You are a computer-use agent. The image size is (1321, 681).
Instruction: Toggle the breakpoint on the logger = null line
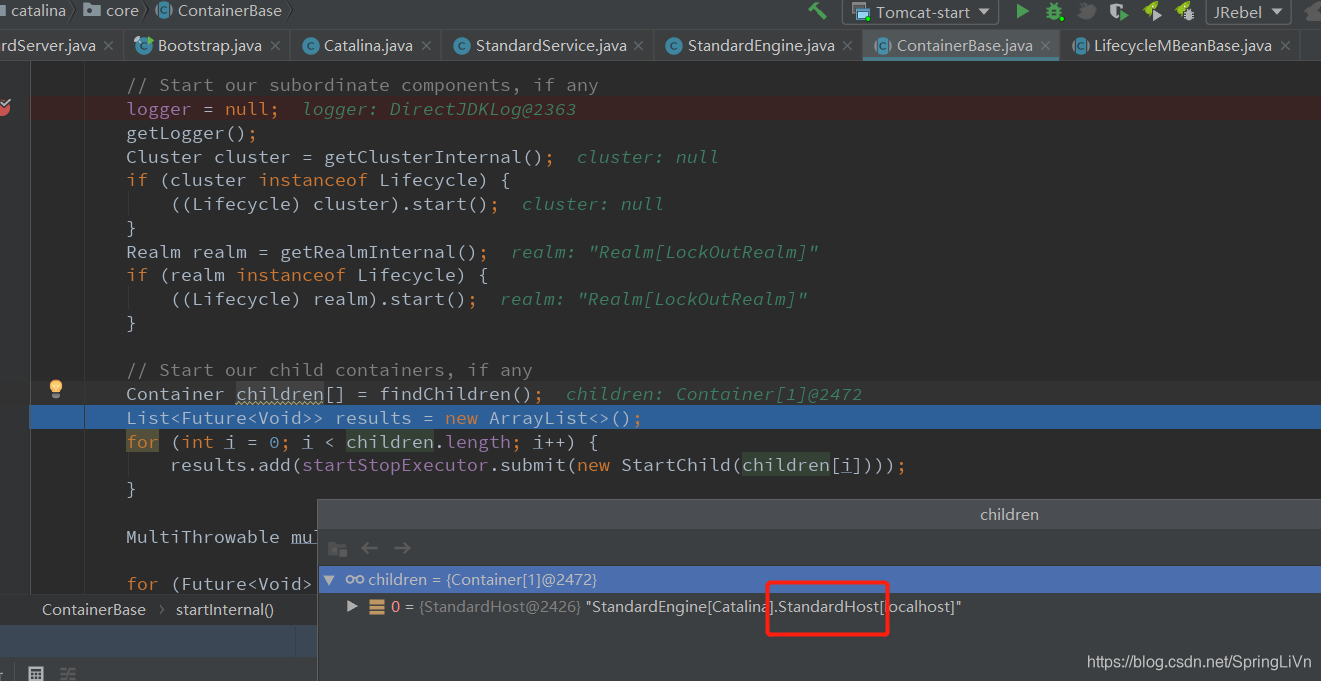(x=5, y=108)
